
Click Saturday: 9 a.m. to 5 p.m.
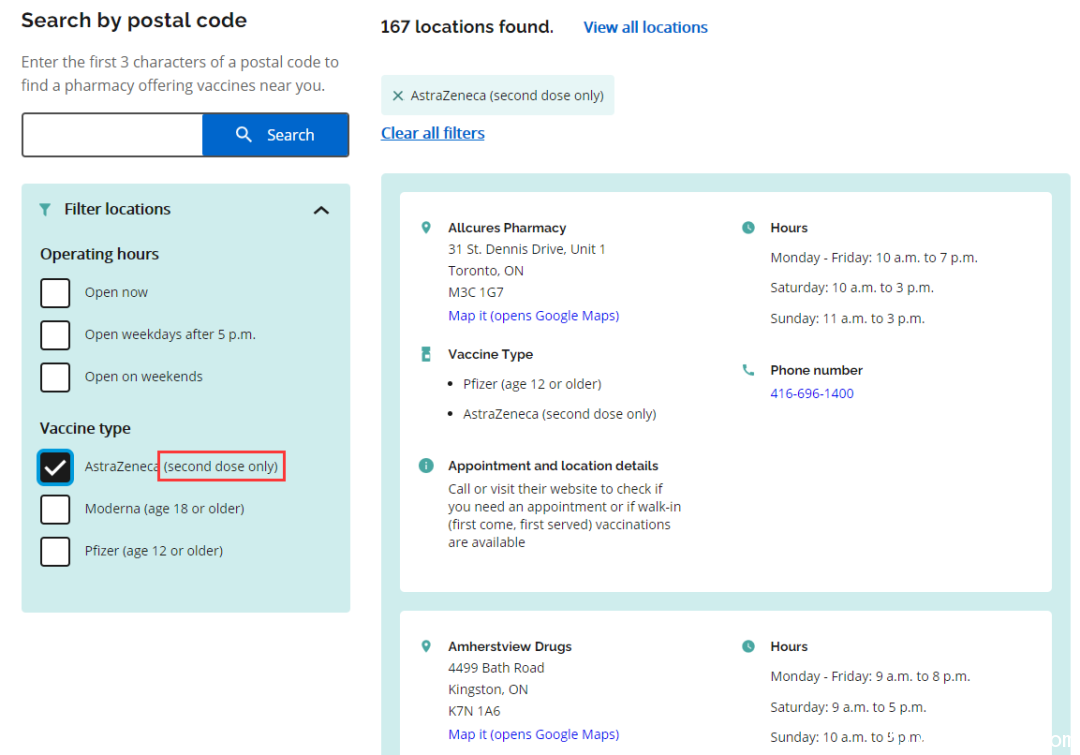click(x=848, y=707)
